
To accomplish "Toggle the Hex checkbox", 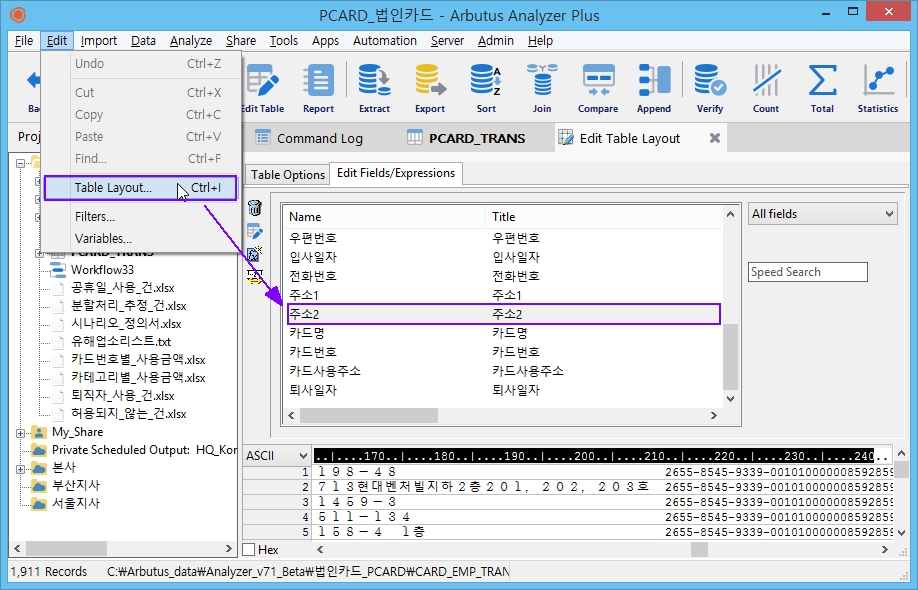I will click(249, 549).
